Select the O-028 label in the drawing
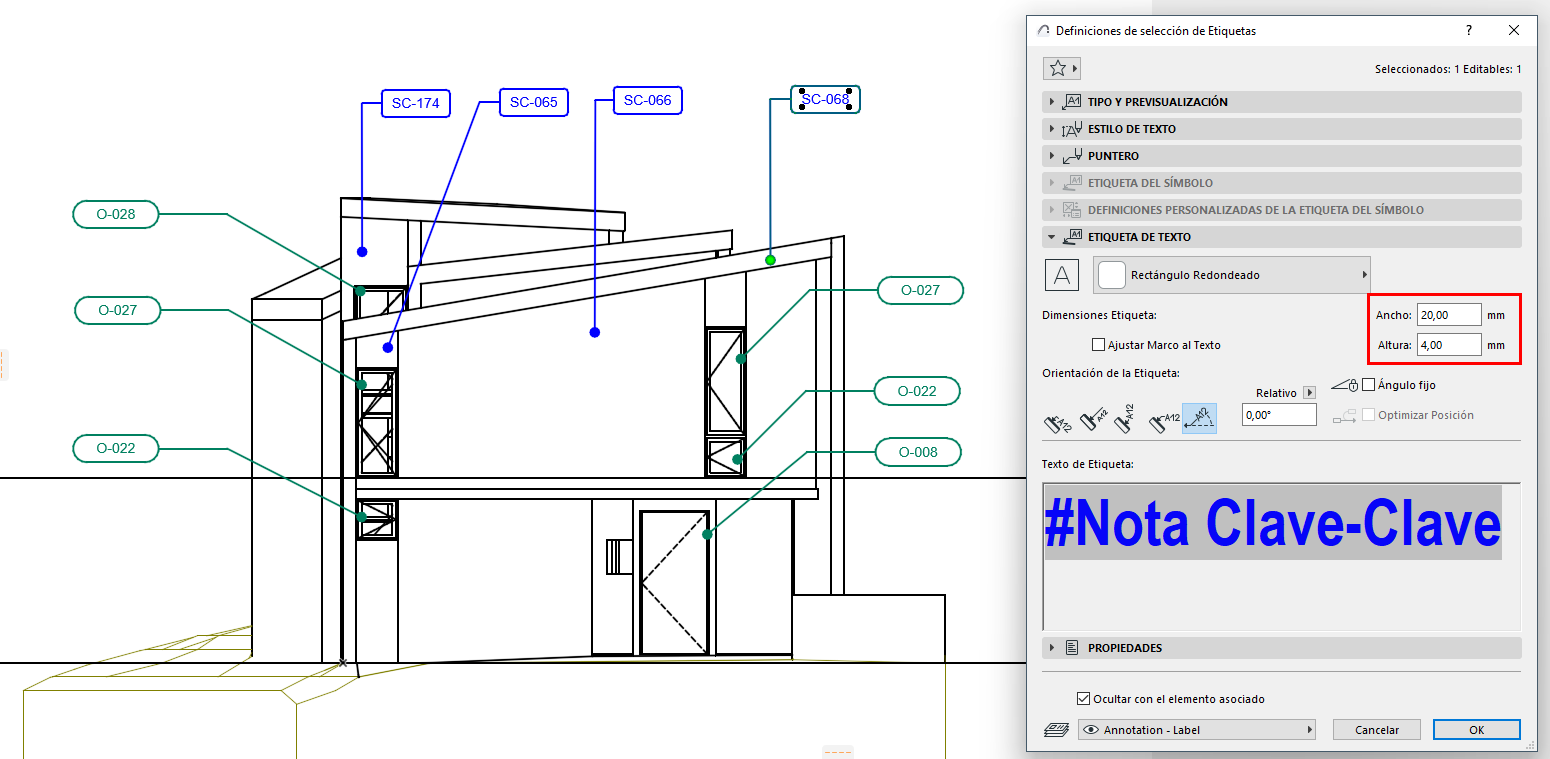This screenshot has width=1550, height=759. tap(116, 214)
